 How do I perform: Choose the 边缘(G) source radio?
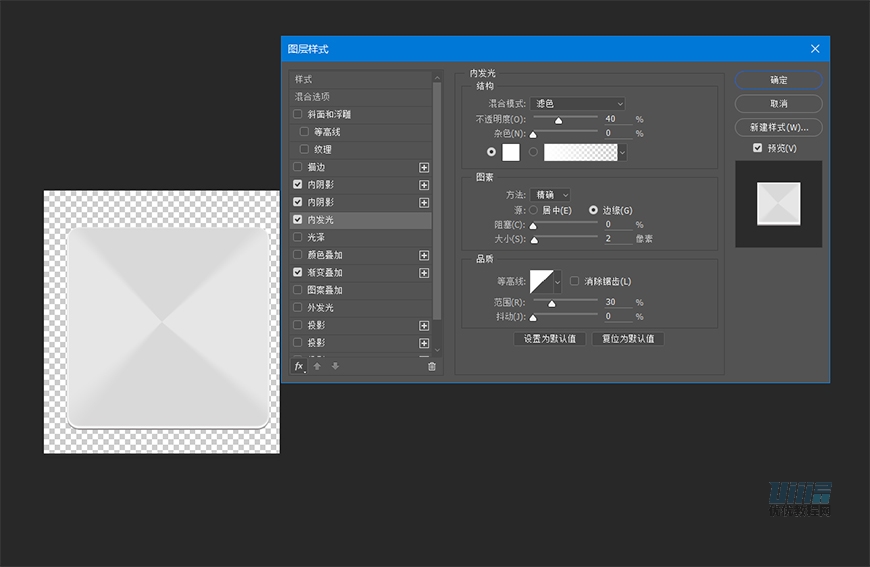coord(593,210)
